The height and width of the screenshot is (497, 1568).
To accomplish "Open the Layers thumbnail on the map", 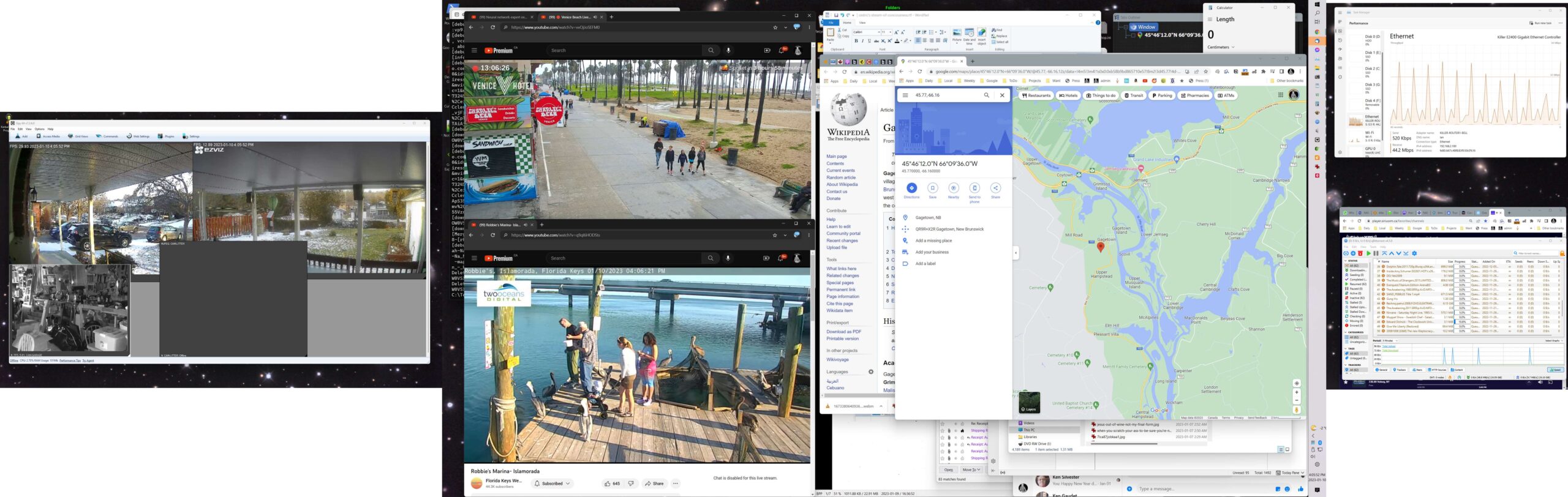I will coord(1030,403).
